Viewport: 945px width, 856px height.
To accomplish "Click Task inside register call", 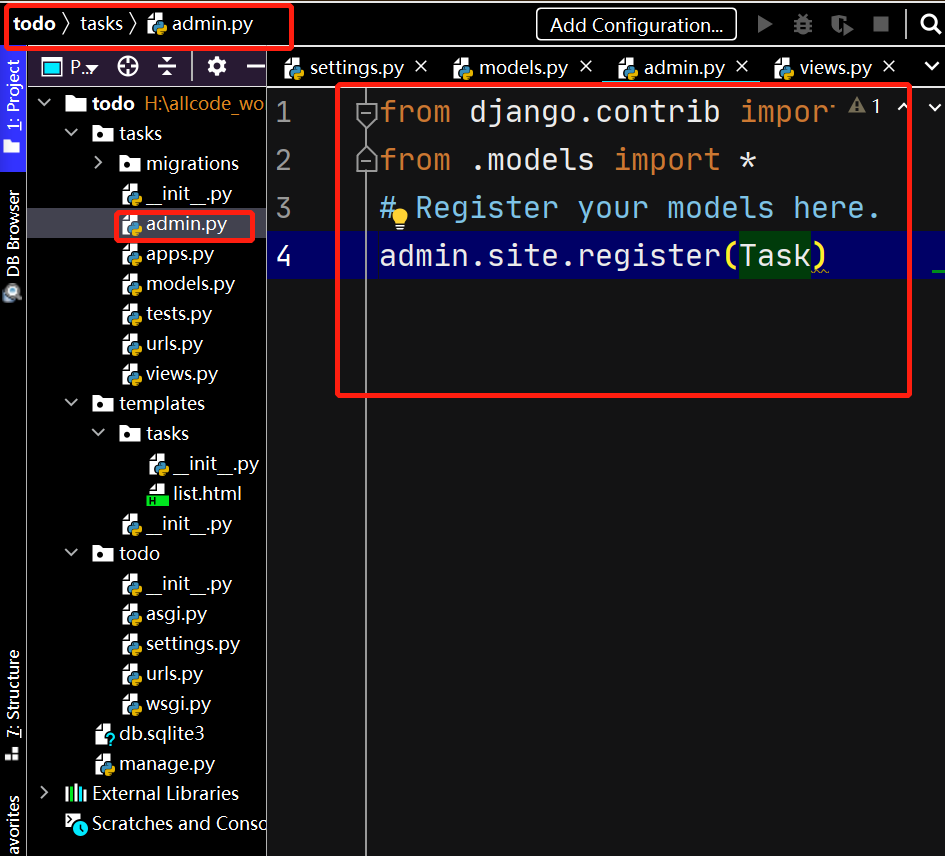I will (x=775, y=256).
